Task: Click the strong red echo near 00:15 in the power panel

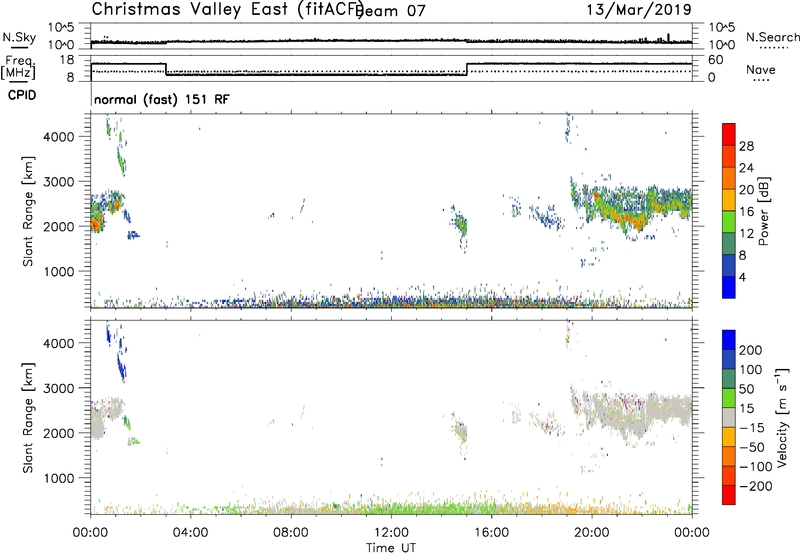Action: (96, 223)
